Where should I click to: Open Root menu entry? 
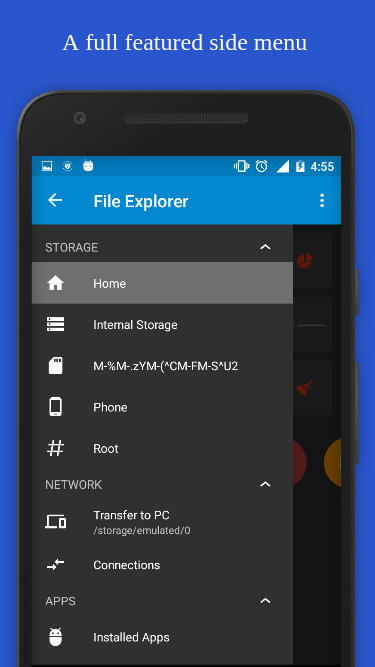(x=162, y=448)
